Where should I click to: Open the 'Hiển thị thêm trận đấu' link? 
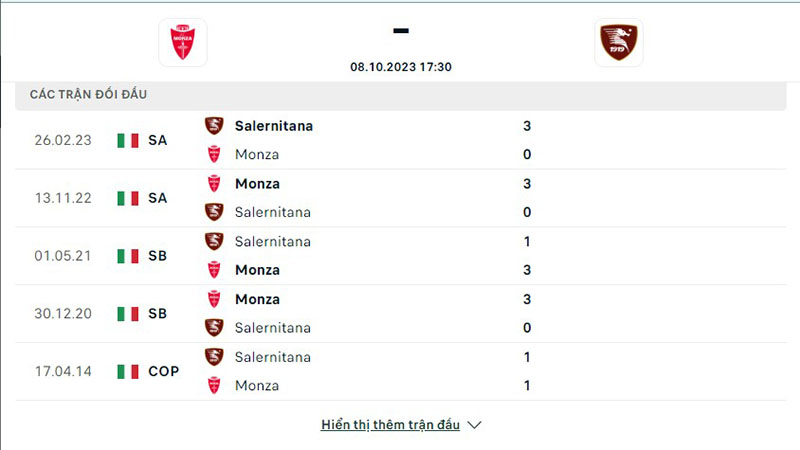click(390, 425)
